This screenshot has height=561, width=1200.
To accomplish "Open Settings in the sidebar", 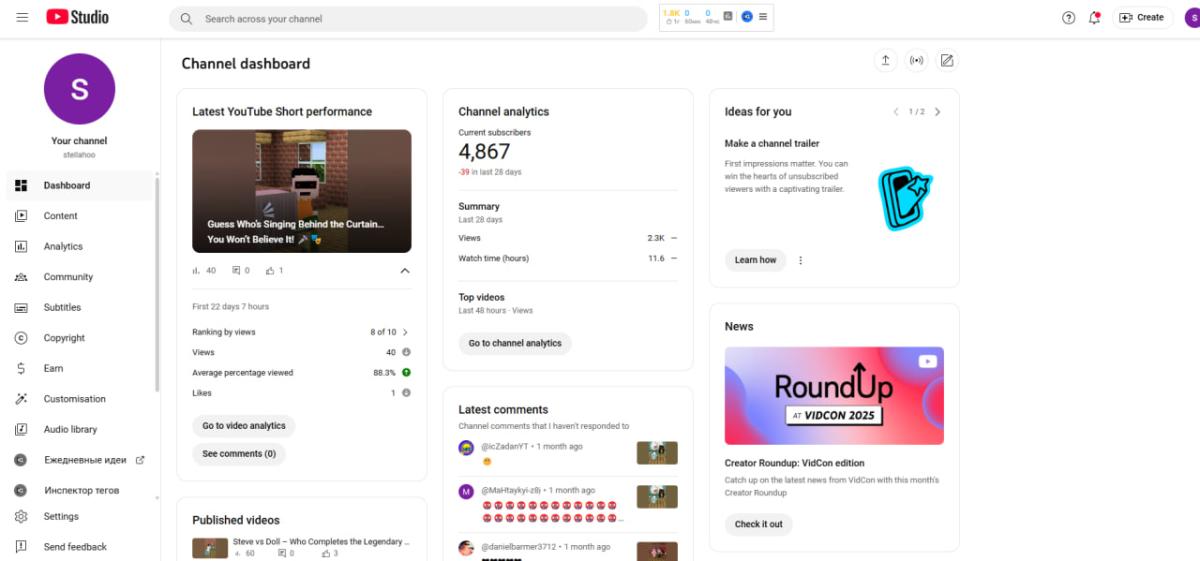I will 82,516.
